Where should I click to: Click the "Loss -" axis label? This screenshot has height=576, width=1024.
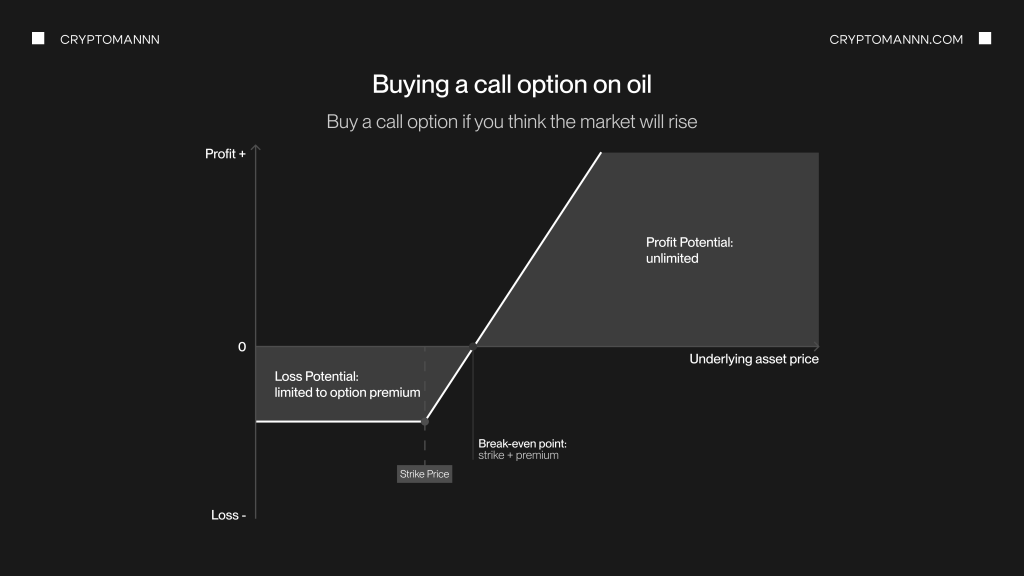point(228,515)
